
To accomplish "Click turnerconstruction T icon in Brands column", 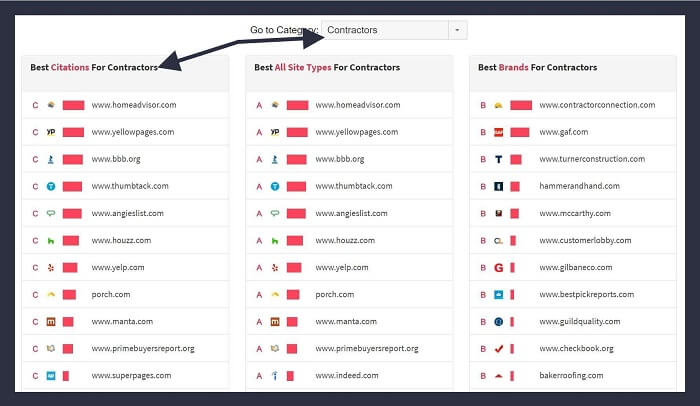I will coord(499,159).
